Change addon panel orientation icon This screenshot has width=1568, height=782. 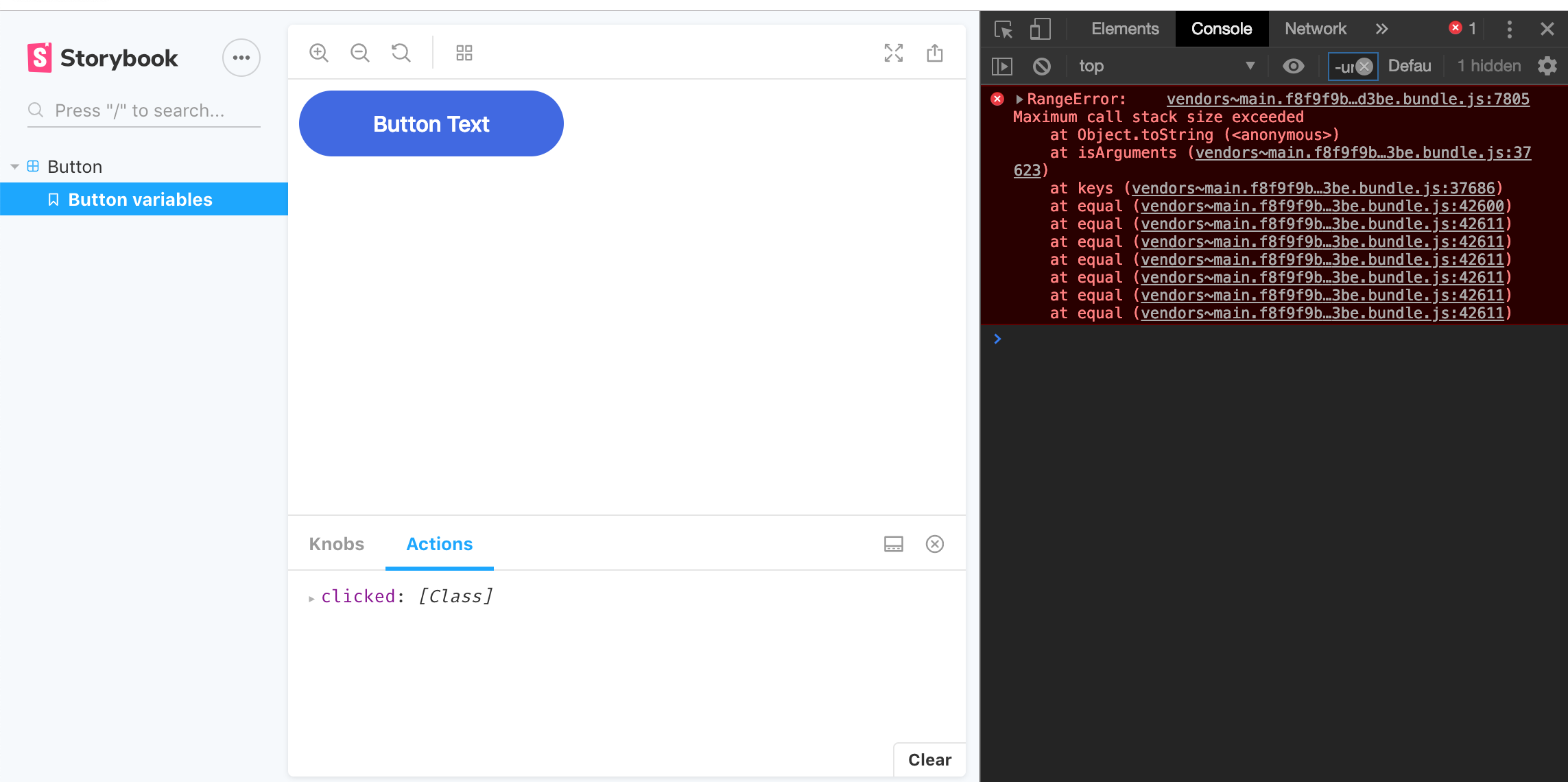[893, 544]
